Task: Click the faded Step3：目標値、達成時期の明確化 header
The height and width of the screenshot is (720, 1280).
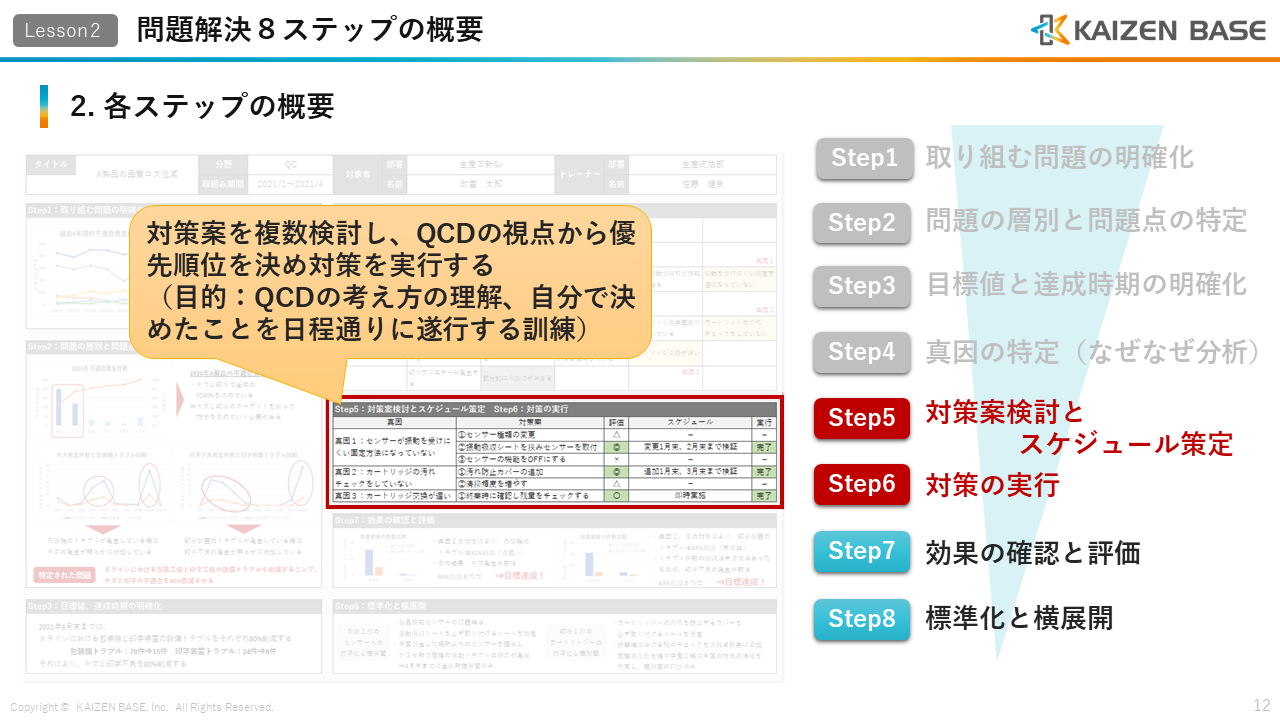Action: pos(174,606)
